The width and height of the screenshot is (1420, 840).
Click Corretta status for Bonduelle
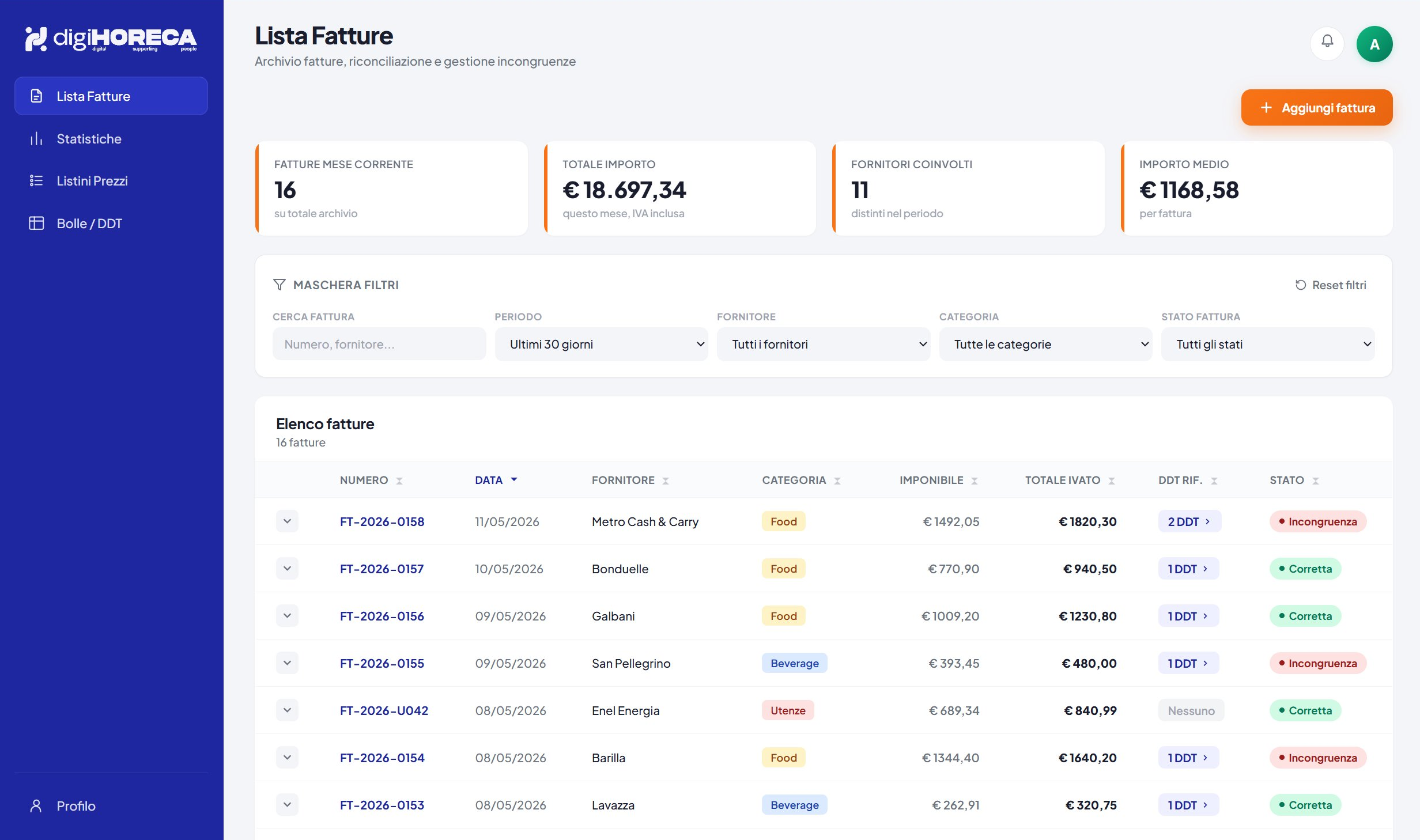click(x=1305, y=569)
